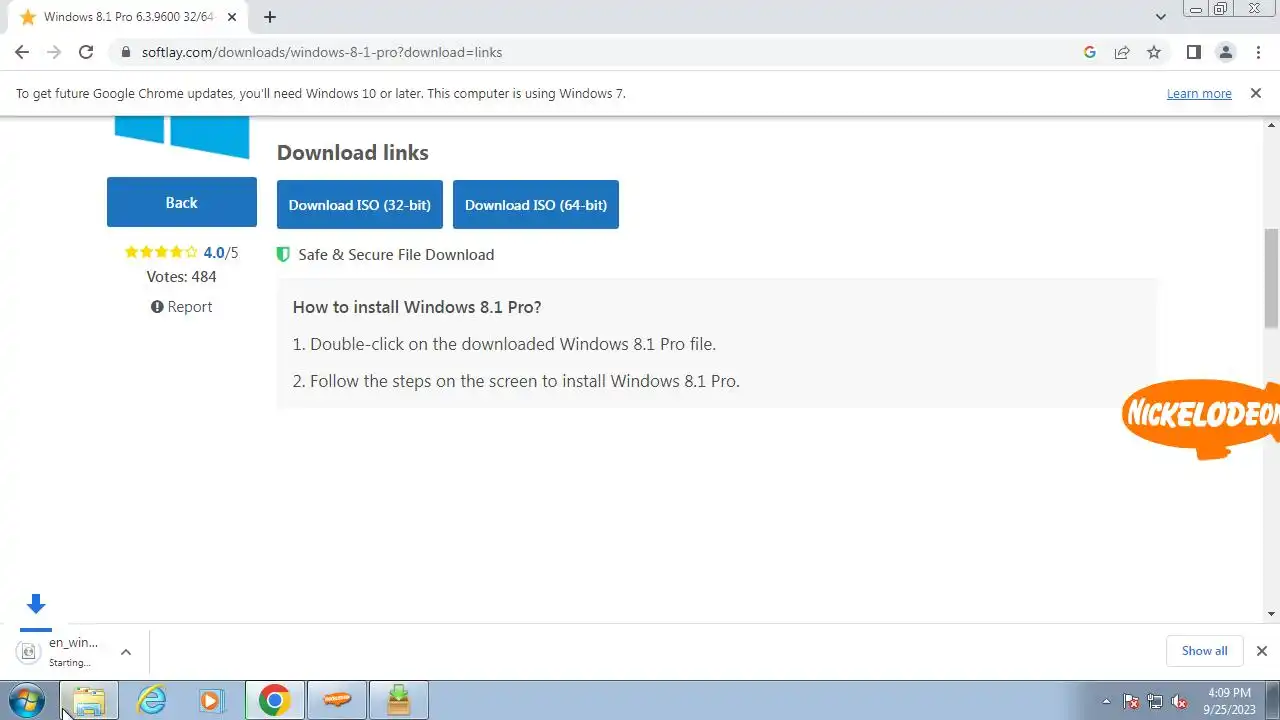Viewport: 1280px width, 720px height.
Task: Open the Windows Start menu
Action: coord(27,700)
